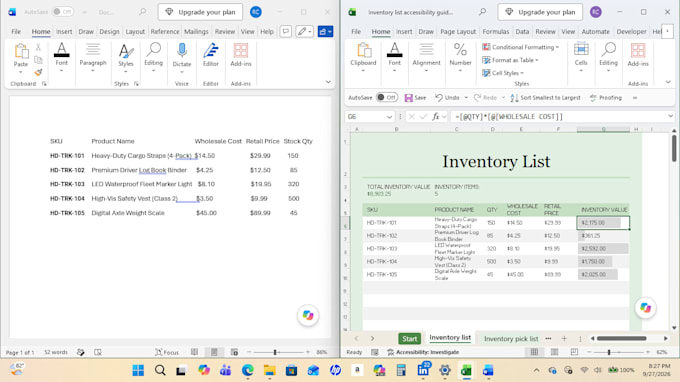Viewport: 680px width, 382px height.
Task: Open Conditional Formatting dropdown
Action: [x=520, y=47]
